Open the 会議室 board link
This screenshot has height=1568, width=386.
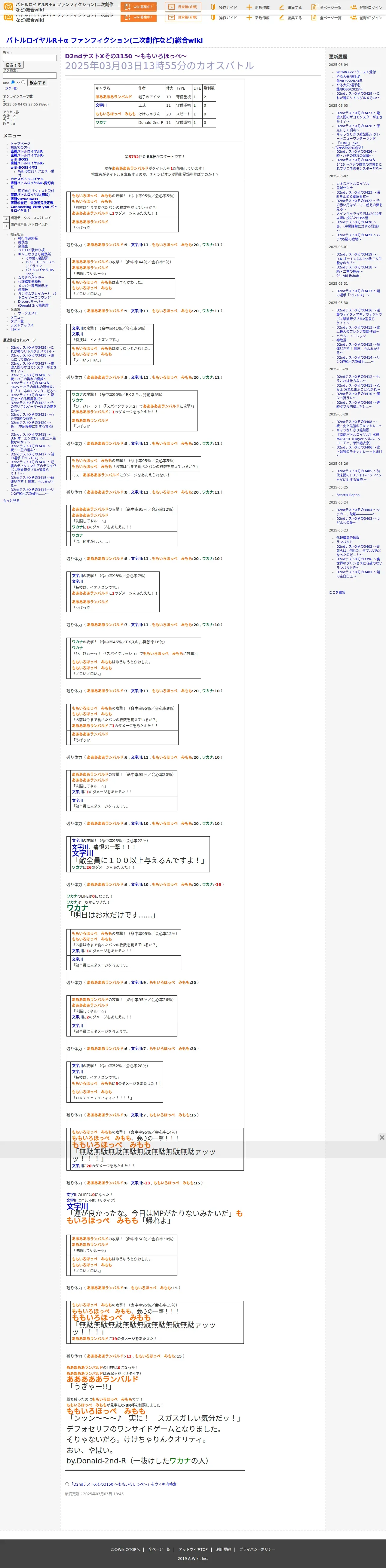point(23,246)
